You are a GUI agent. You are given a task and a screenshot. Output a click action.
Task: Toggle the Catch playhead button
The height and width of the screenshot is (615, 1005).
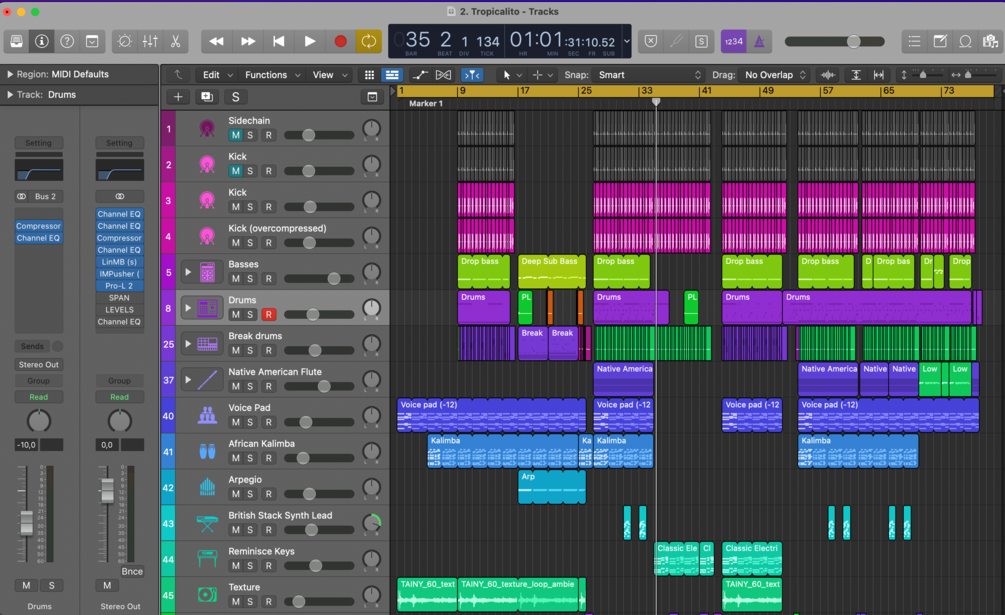[x=472, y=75]
